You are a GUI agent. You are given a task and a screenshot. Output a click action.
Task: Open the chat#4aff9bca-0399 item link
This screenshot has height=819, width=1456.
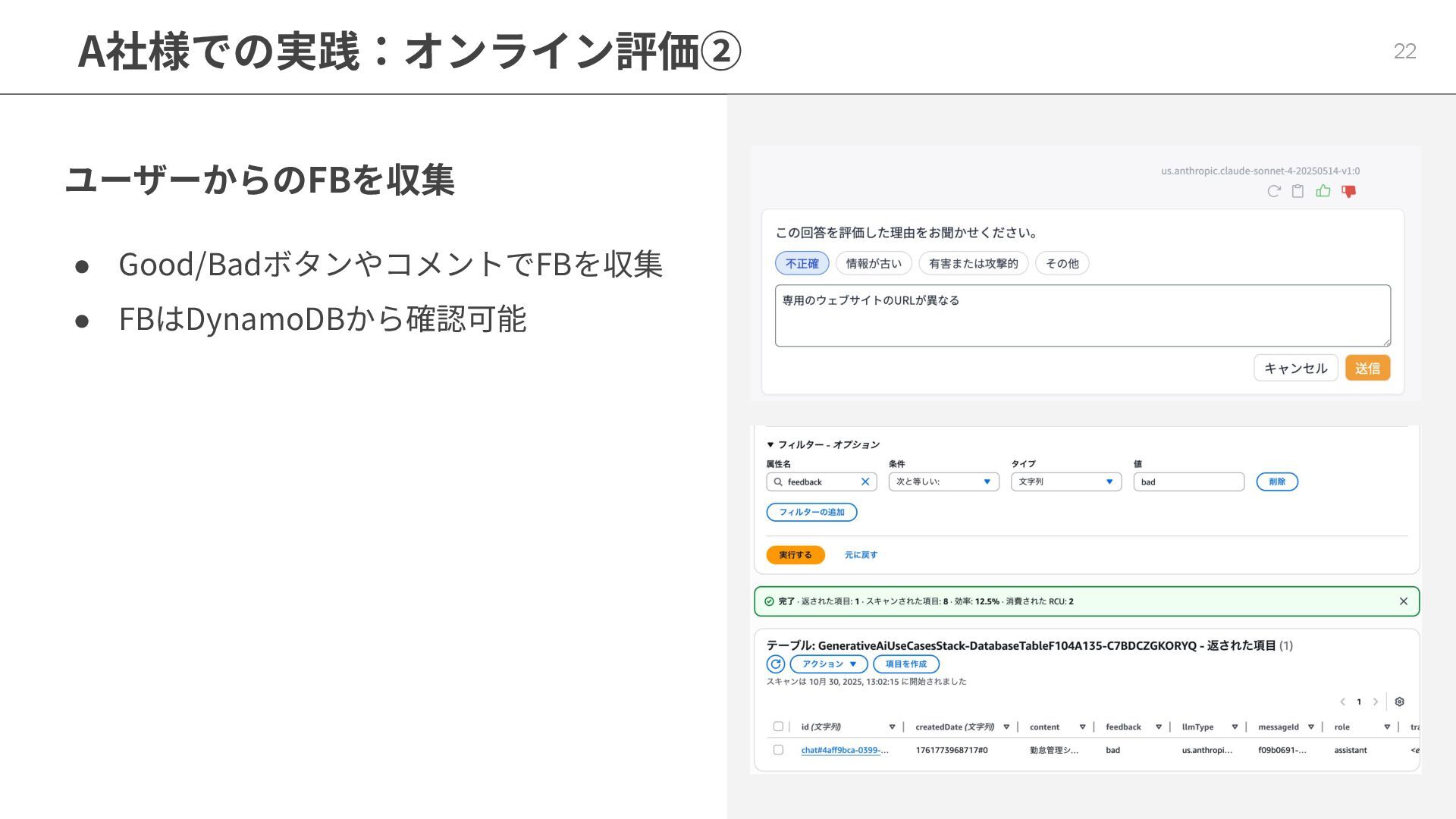coord(844,750)
